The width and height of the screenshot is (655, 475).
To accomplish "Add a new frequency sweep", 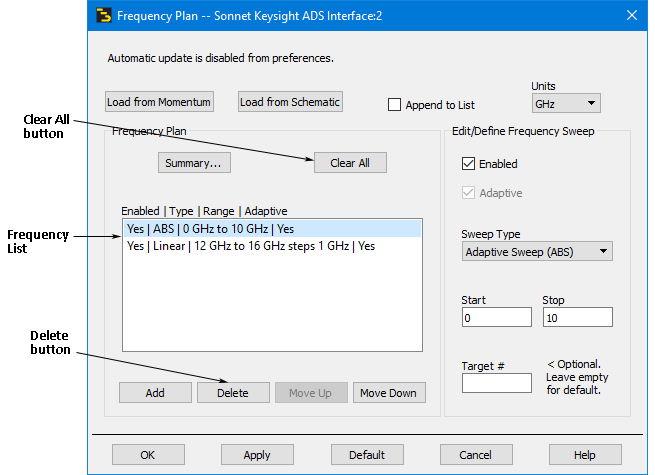I will point(155,393).
